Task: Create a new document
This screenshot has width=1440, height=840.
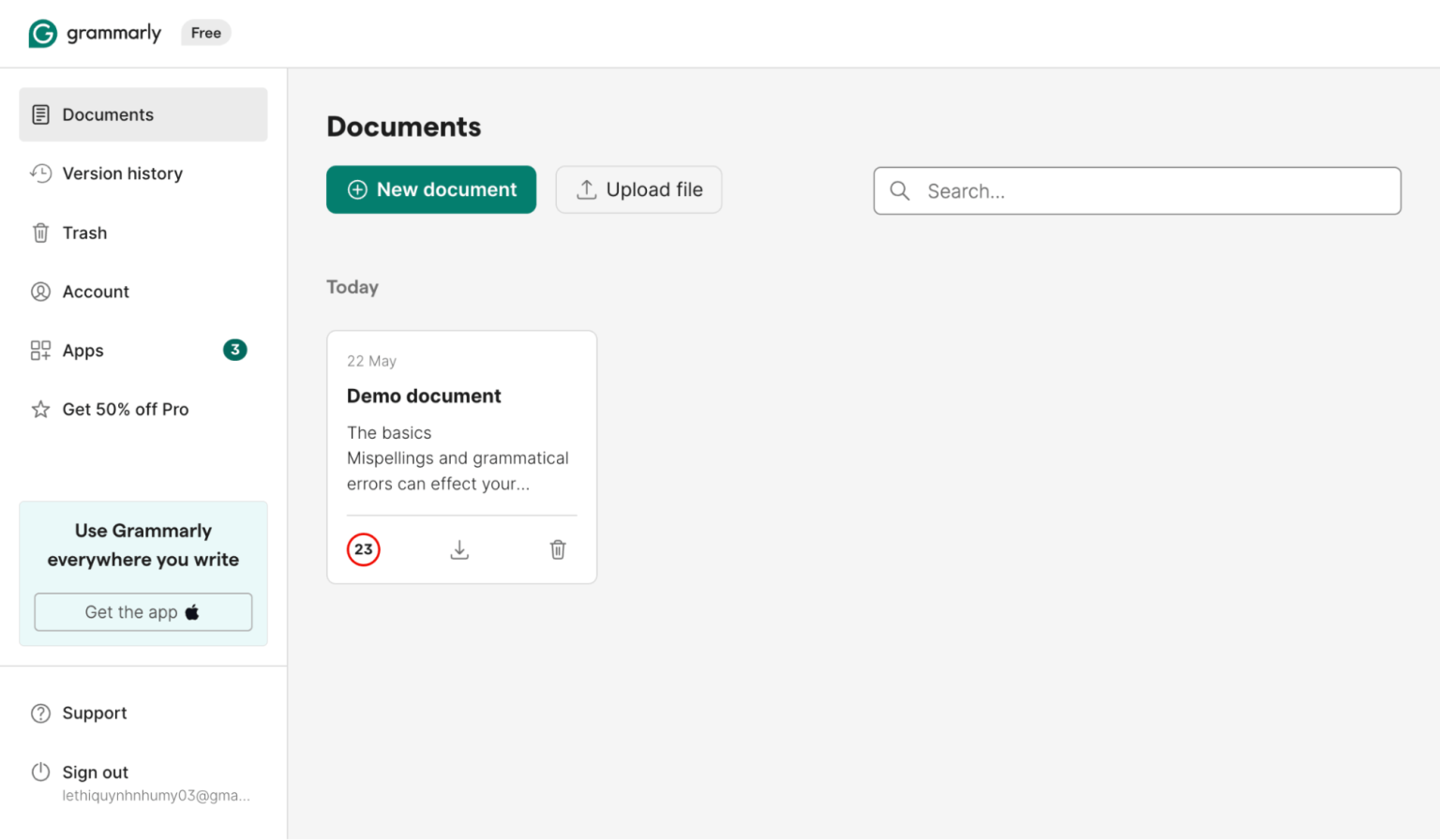Action: [x=430, y=189]
